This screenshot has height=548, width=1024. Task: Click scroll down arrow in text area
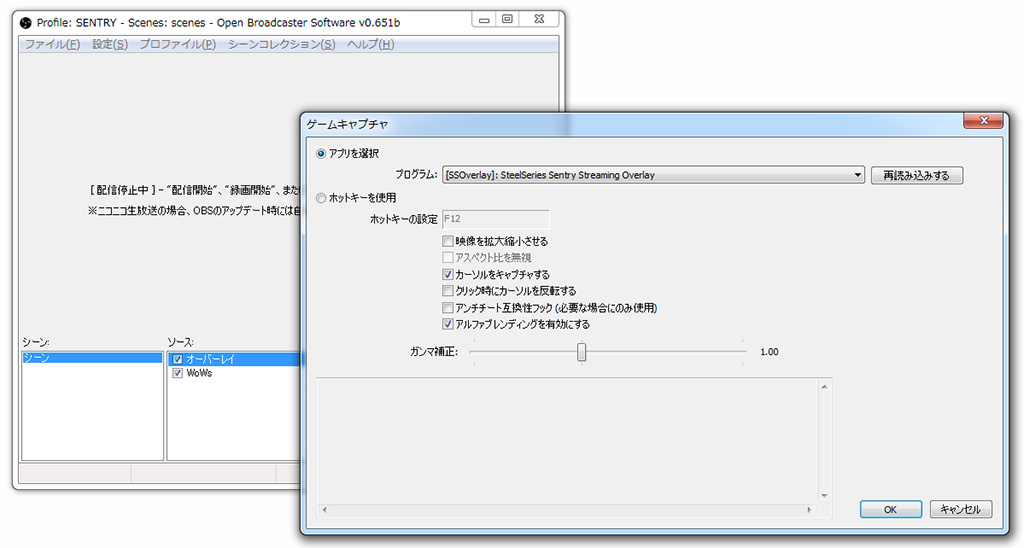click(824, 495)
